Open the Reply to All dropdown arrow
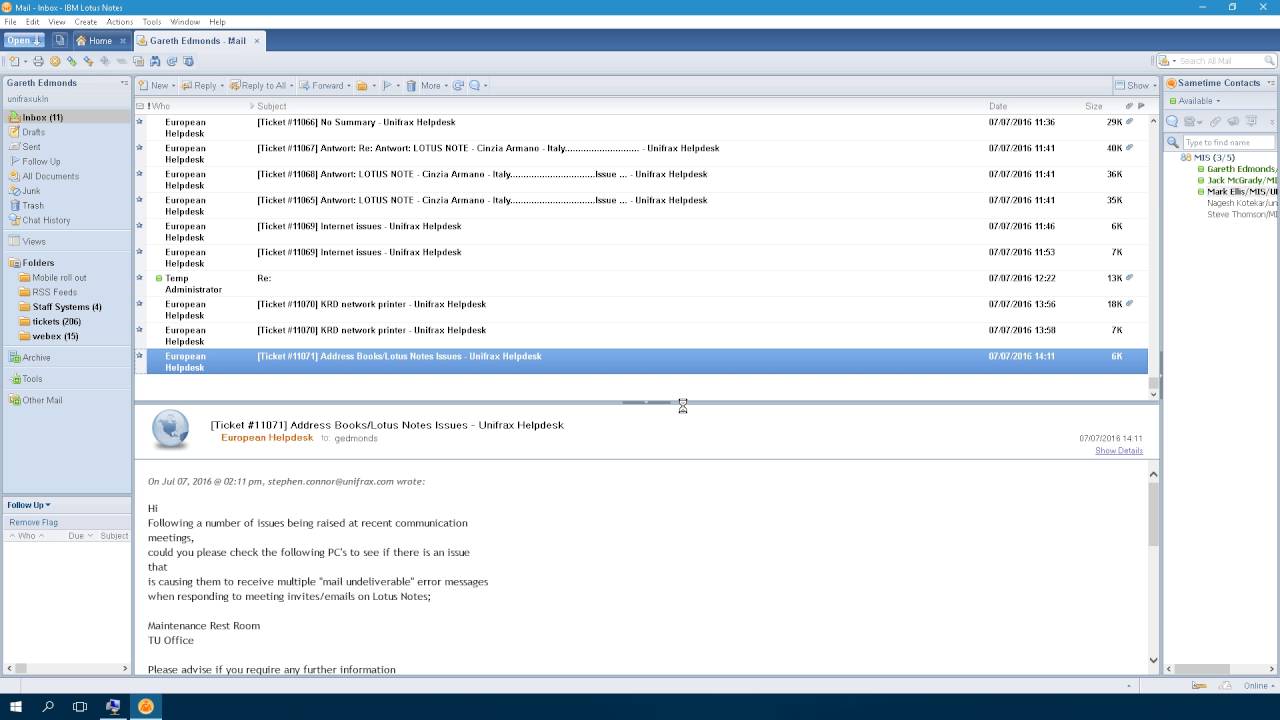The image size is (1280, 720). point(291,86)
